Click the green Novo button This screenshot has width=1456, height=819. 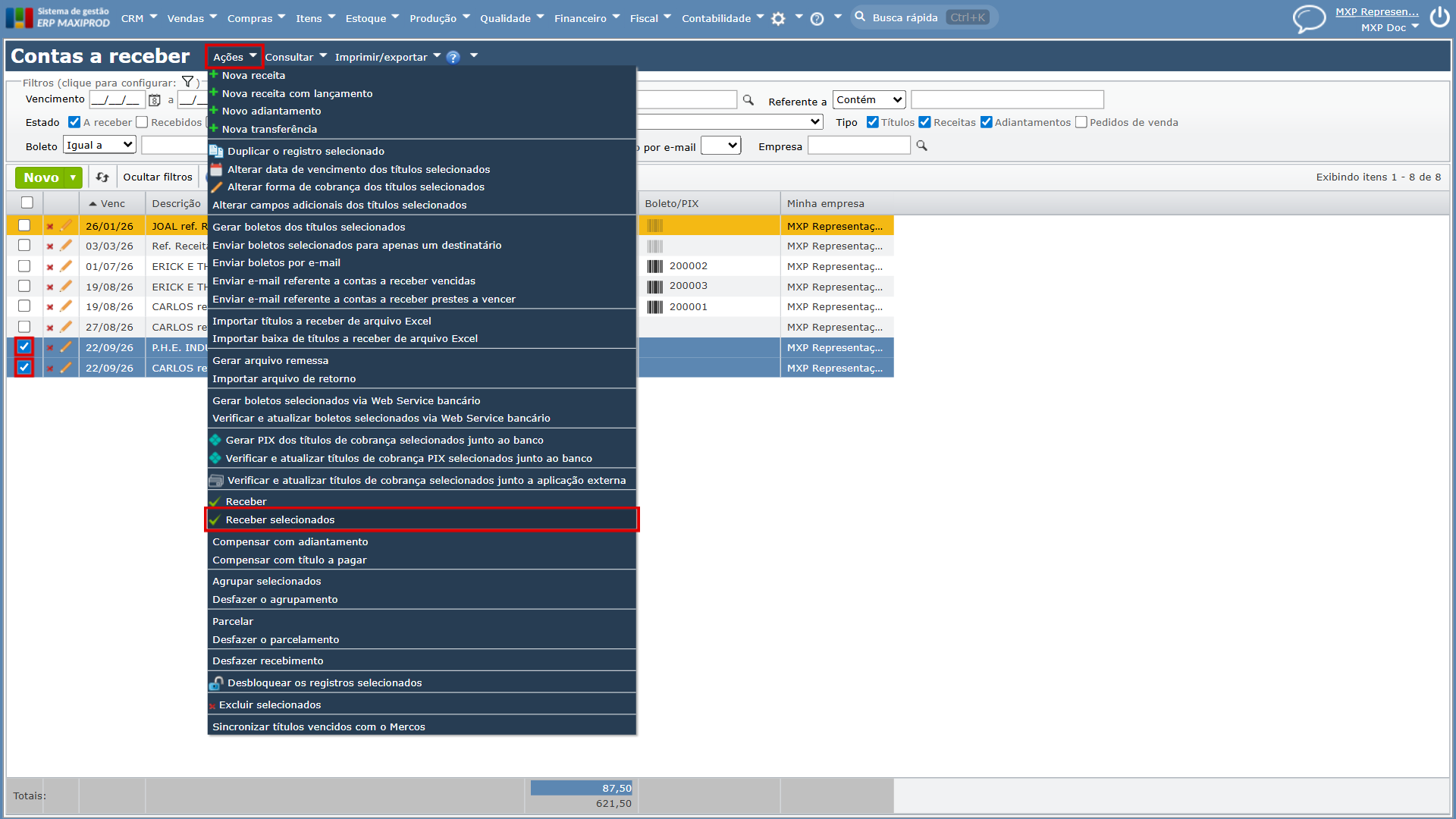(x=41, y=177)
